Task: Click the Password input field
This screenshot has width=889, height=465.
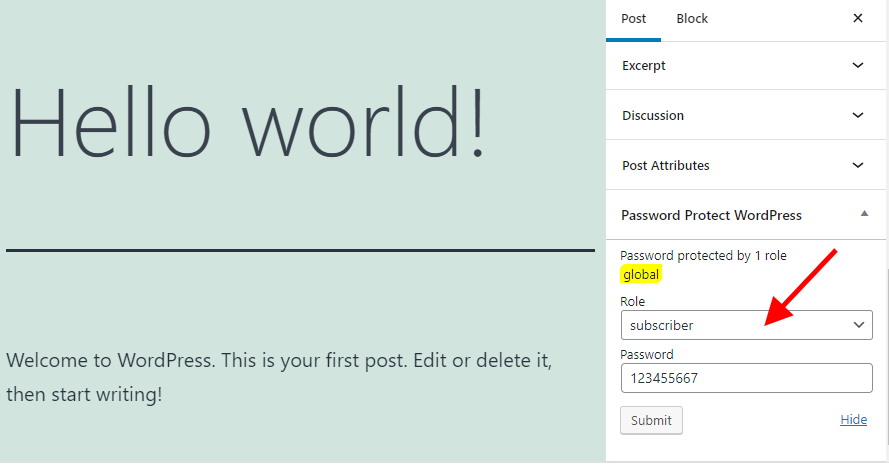Action: pyautogui.click(x=746, y=378)
